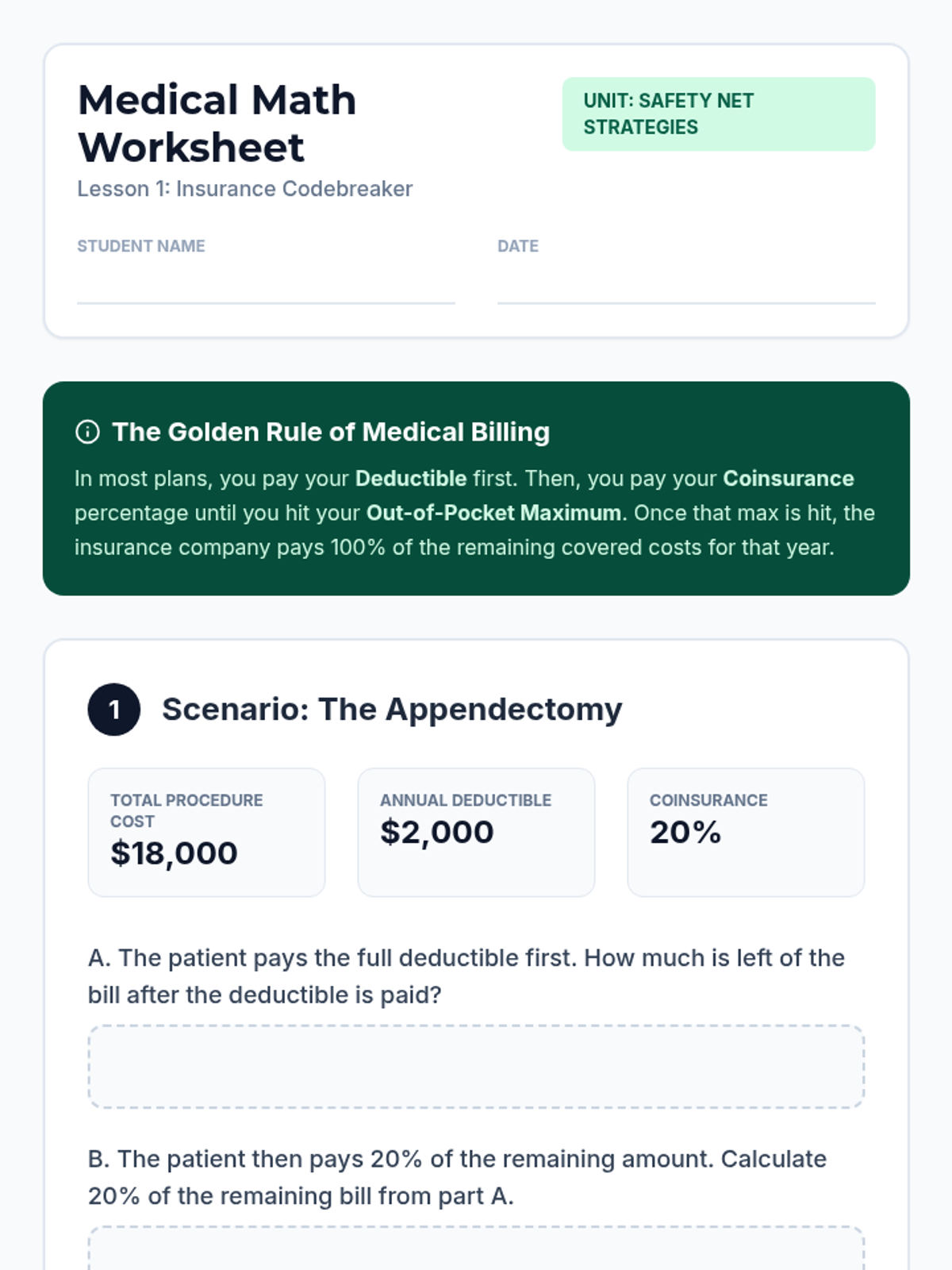Click the bold Out-of-Pocket Maximum text
The image size is (952, 1270).
click(493, 513)
